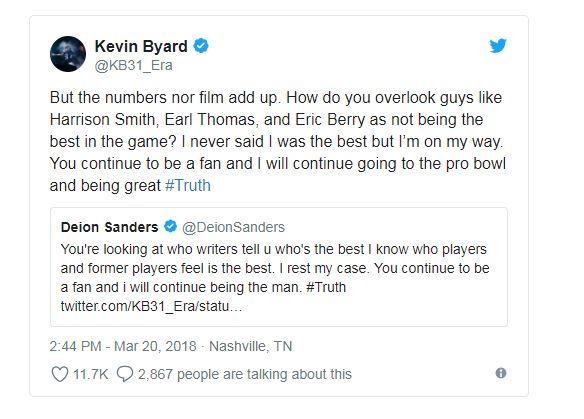Like the tweet with heart icon

pos(60,374)
